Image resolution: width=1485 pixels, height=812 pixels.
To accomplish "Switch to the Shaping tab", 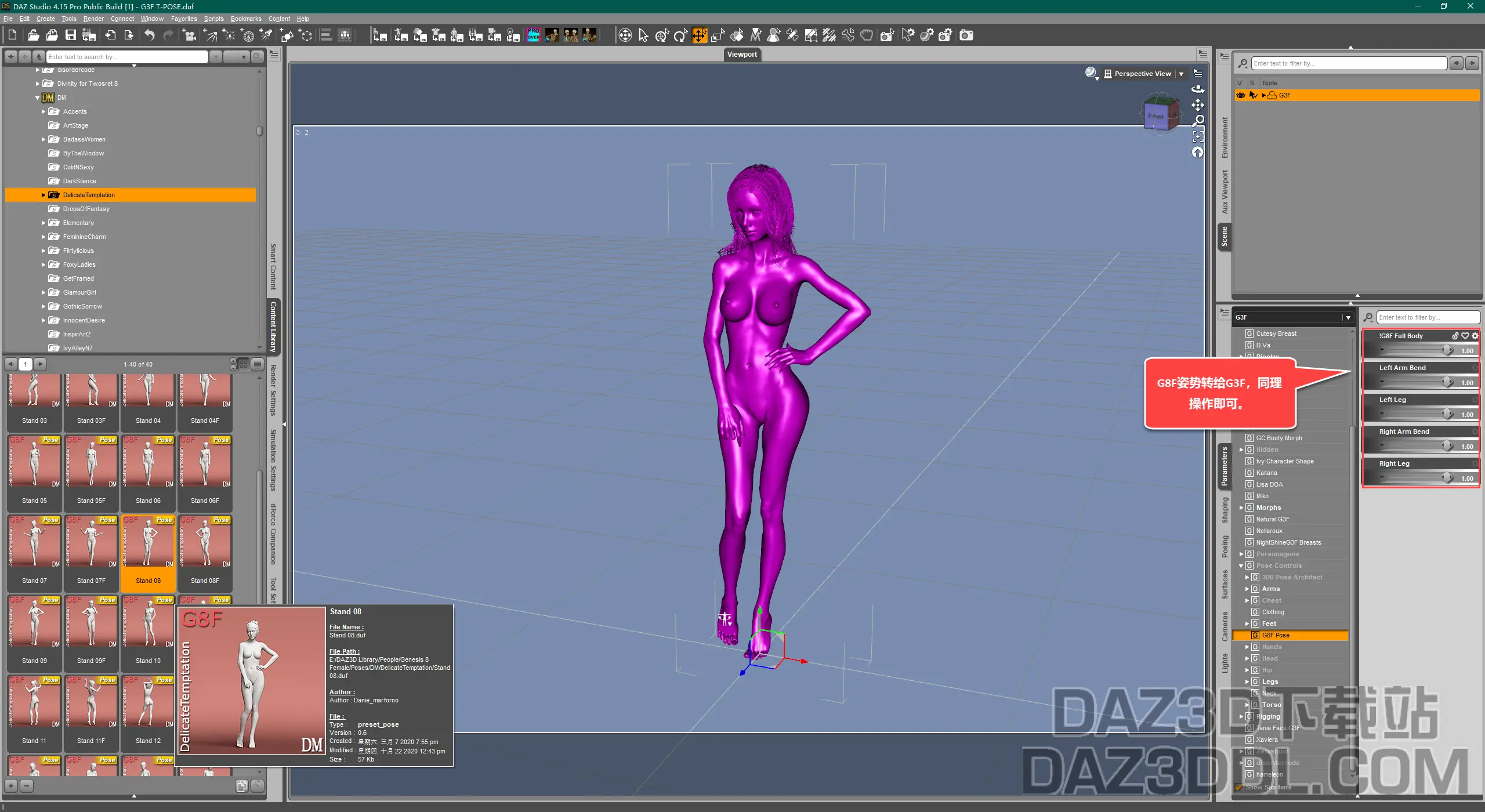I will pyautogui.click(x=1225, y=510).
